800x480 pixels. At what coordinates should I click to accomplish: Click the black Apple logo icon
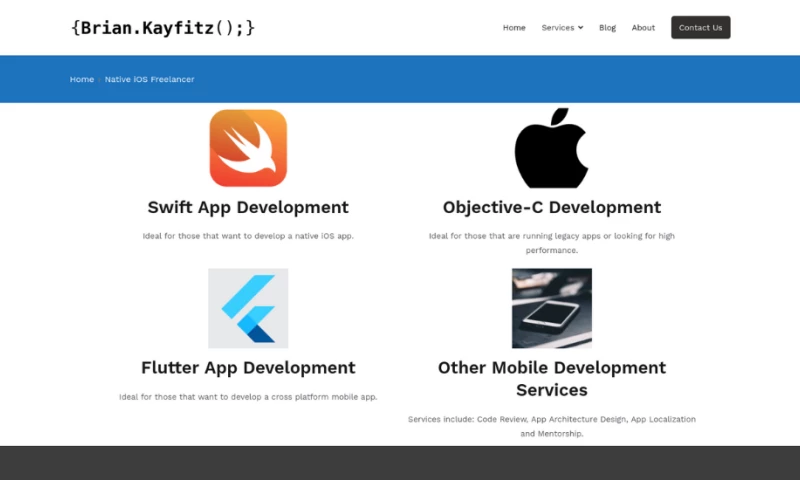coord(551,148)
